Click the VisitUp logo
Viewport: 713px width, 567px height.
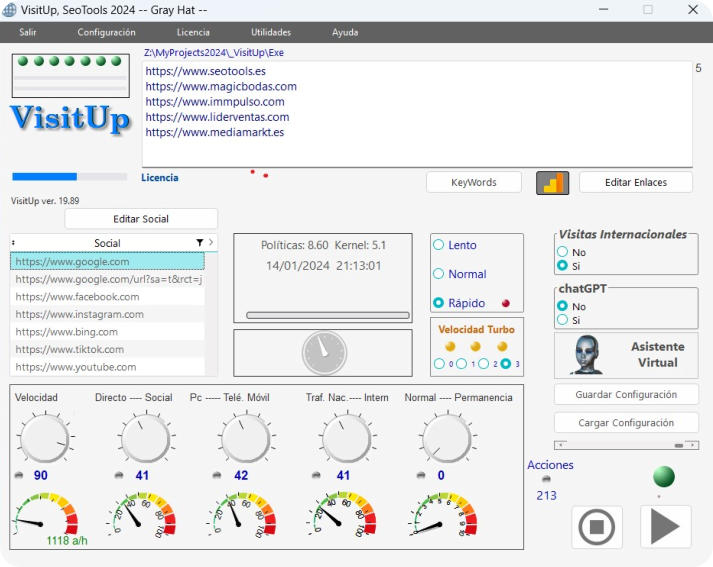tap(70, 119)
